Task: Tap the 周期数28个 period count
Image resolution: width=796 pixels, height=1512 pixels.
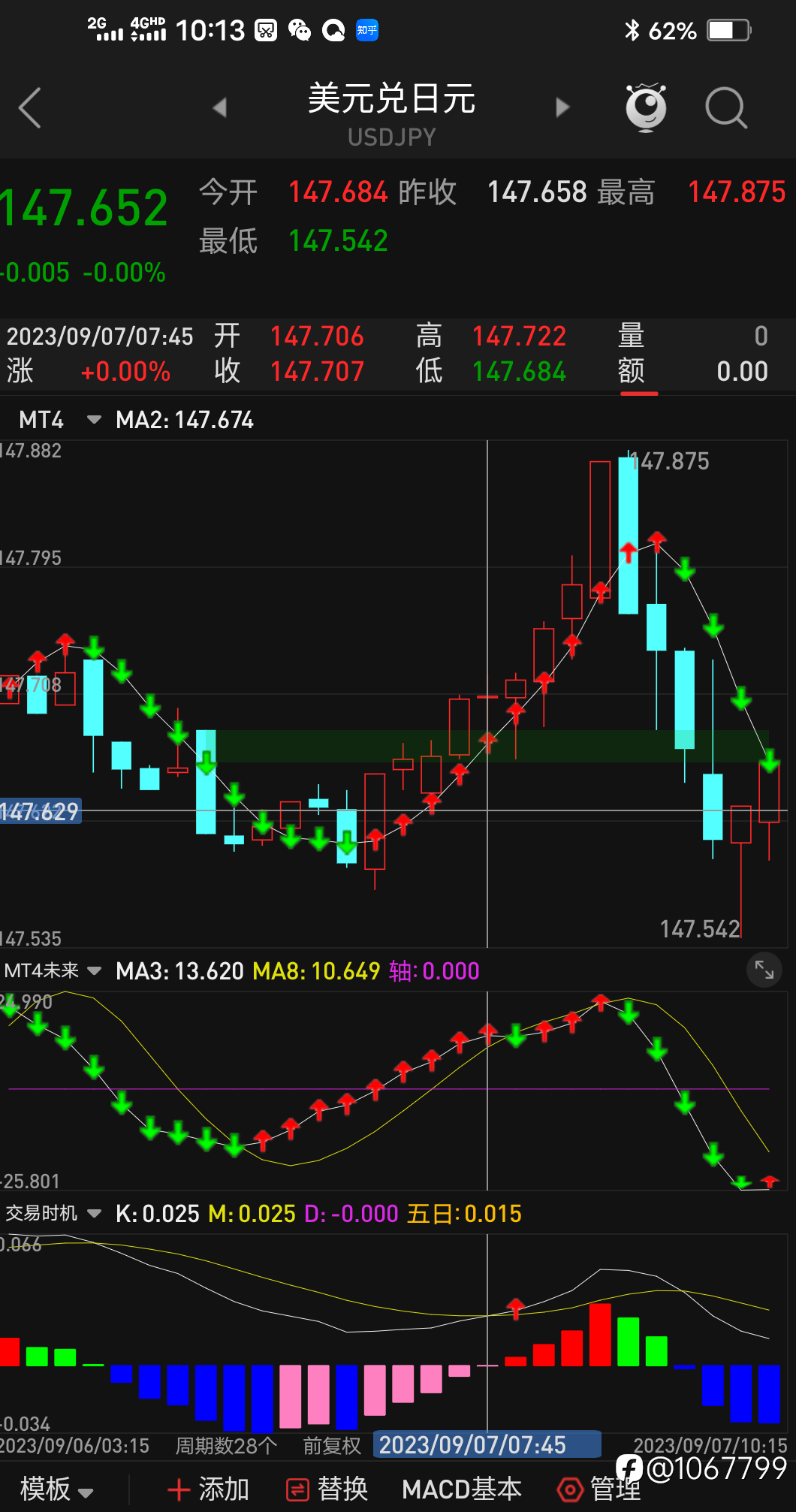Action: [x=226, y=1446]
